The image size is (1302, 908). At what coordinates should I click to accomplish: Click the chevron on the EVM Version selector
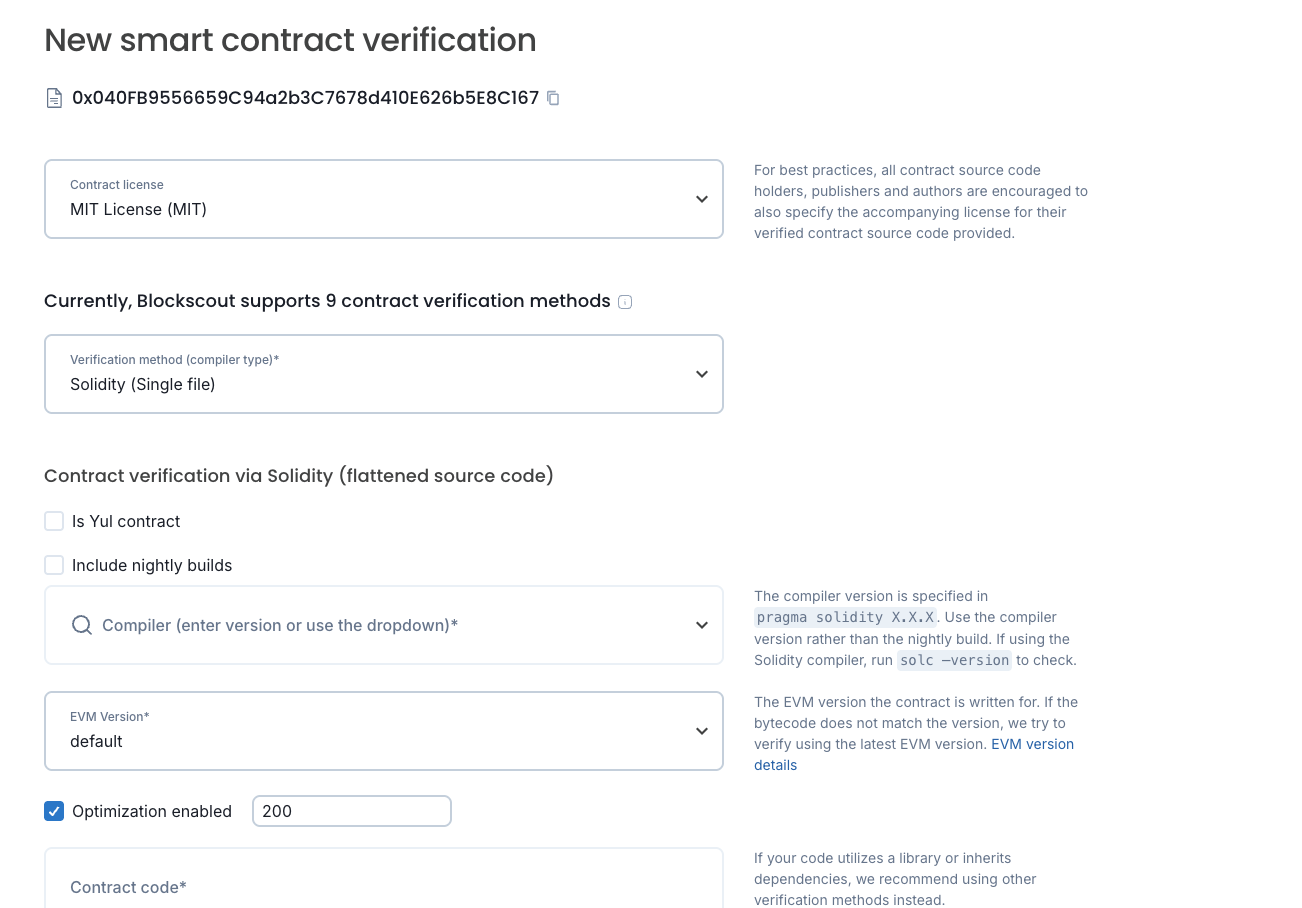click(702, 731)
